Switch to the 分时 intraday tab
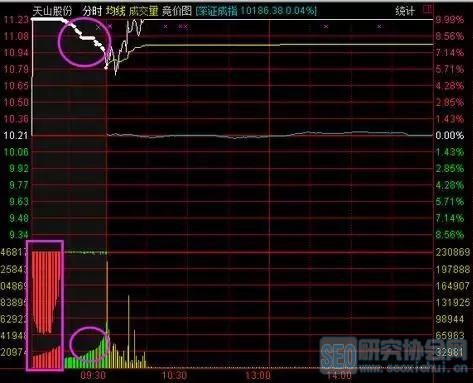This screenshot has width=473, height=383. [92, 11]
